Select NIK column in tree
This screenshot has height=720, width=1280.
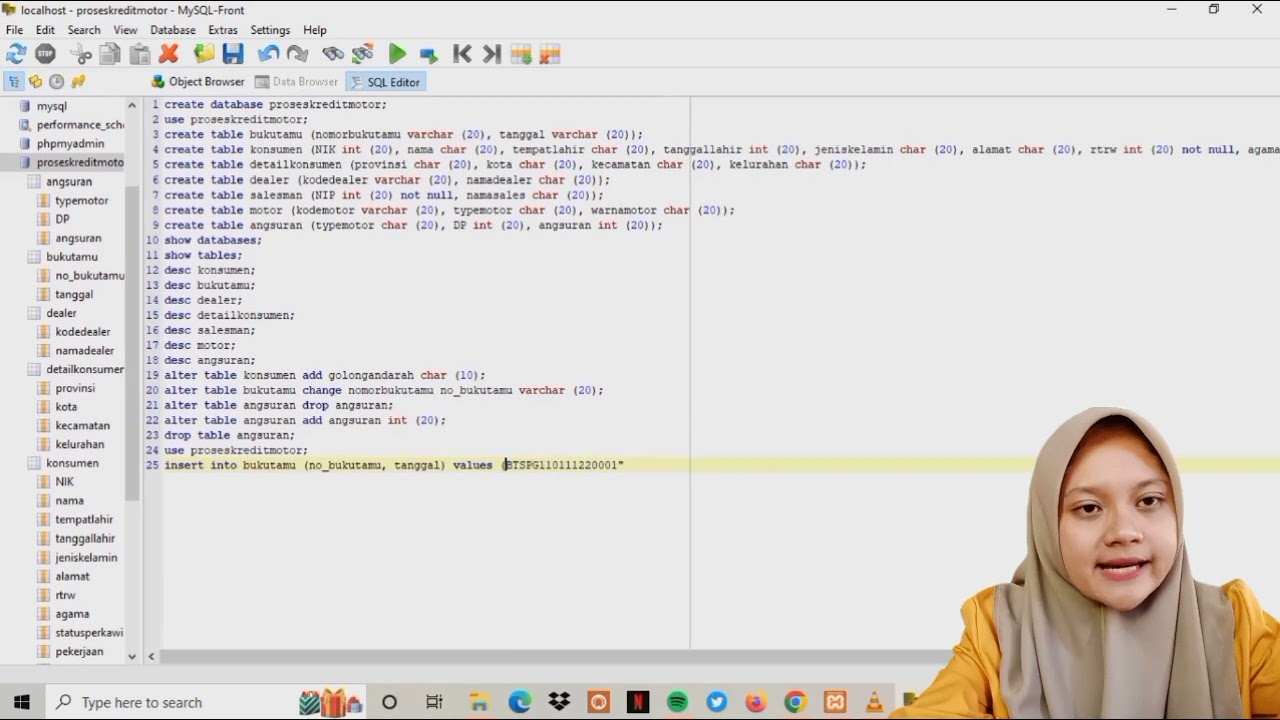pos(64,482)
